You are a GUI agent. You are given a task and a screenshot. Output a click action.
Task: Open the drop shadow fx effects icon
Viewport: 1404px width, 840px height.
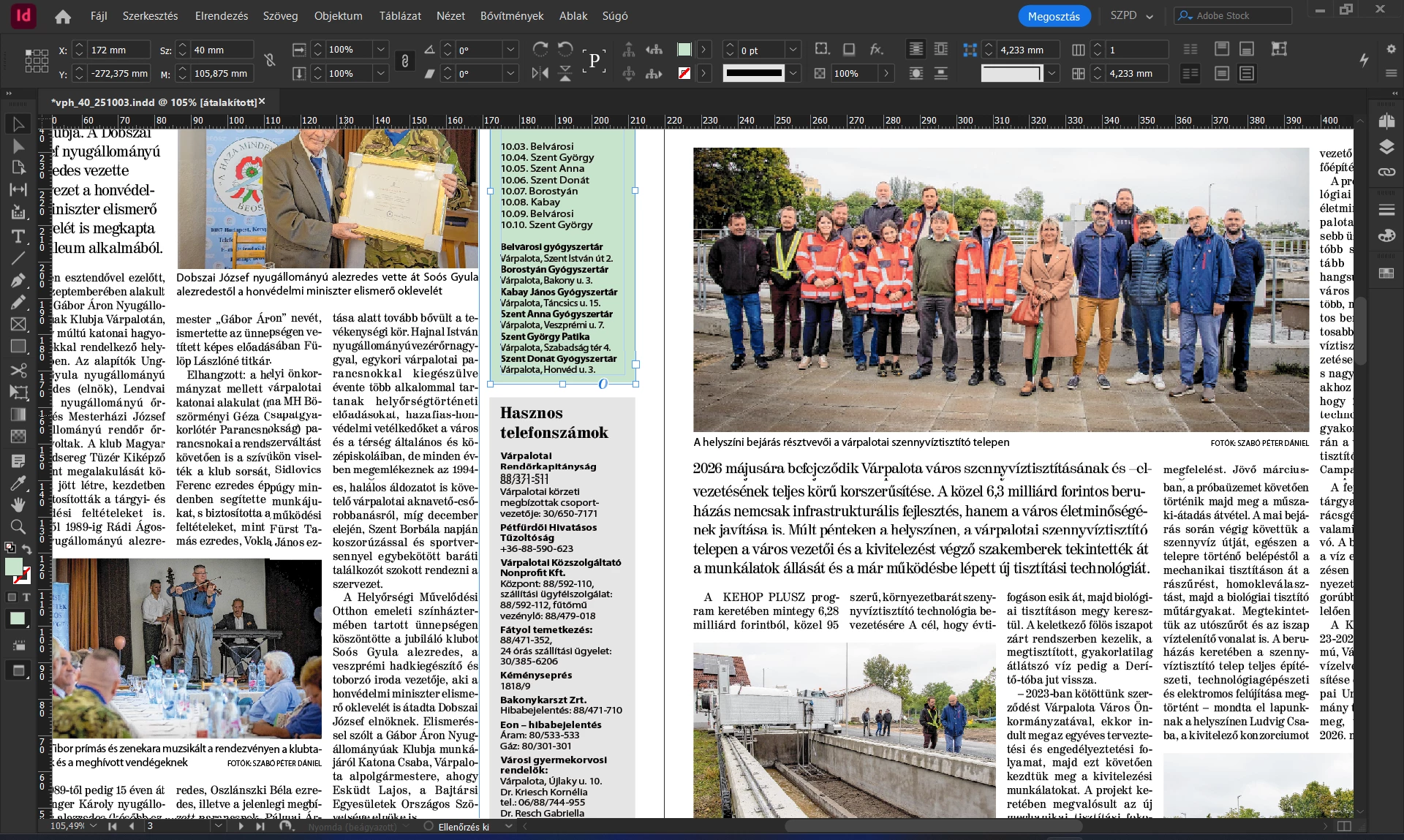876,50
